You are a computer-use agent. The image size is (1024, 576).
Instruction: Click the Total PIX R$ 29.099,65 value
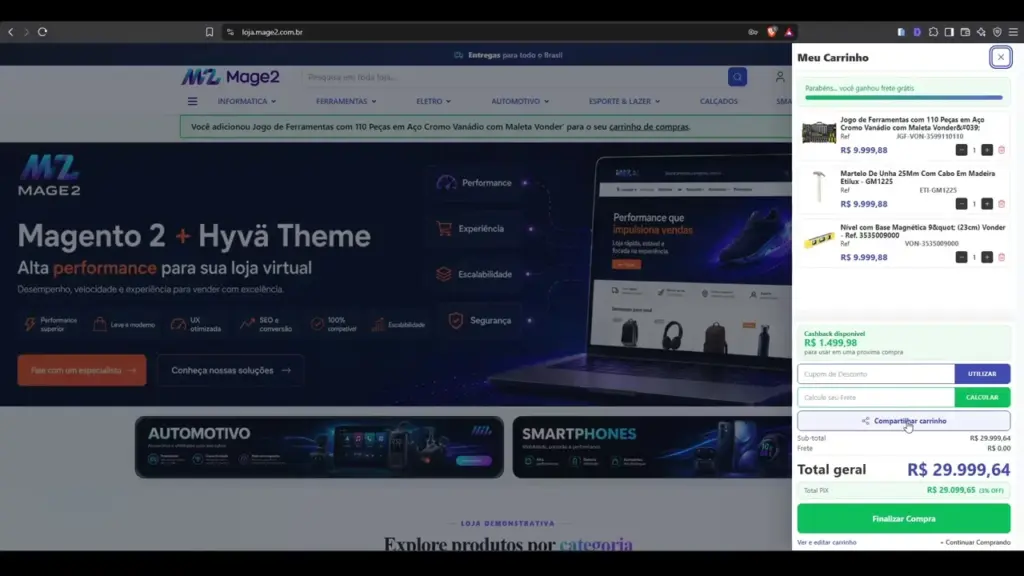(x=951, y=490)
